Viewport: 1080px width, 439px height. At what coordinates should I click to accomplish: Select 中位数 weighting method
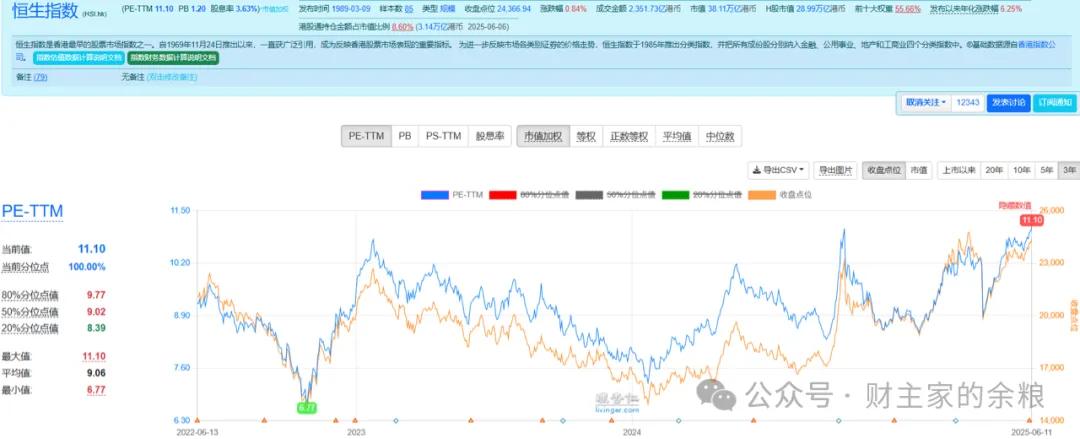coord(720,136)
